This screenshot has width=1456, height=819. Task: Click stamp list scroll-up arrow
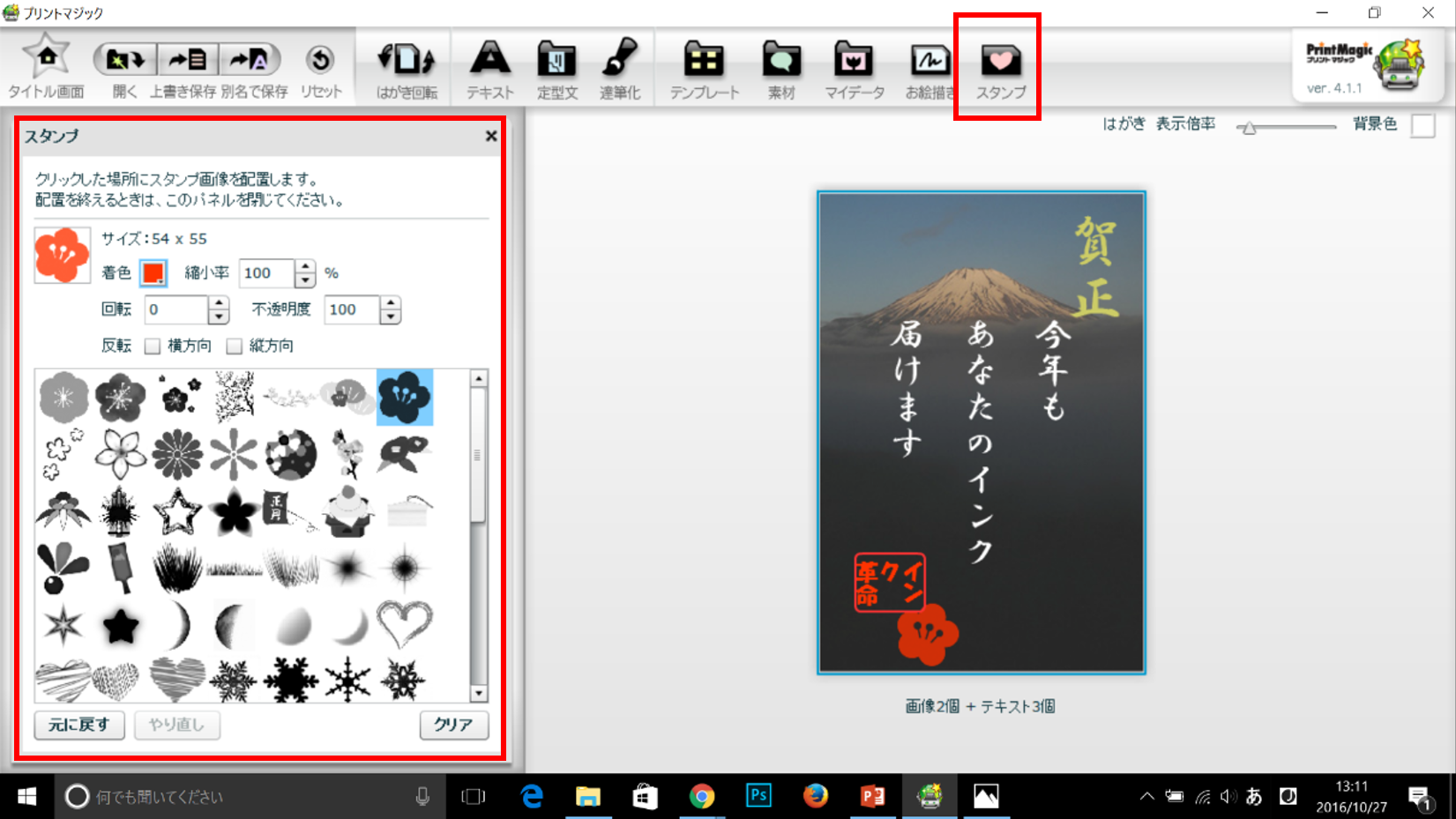coord(479,379)
